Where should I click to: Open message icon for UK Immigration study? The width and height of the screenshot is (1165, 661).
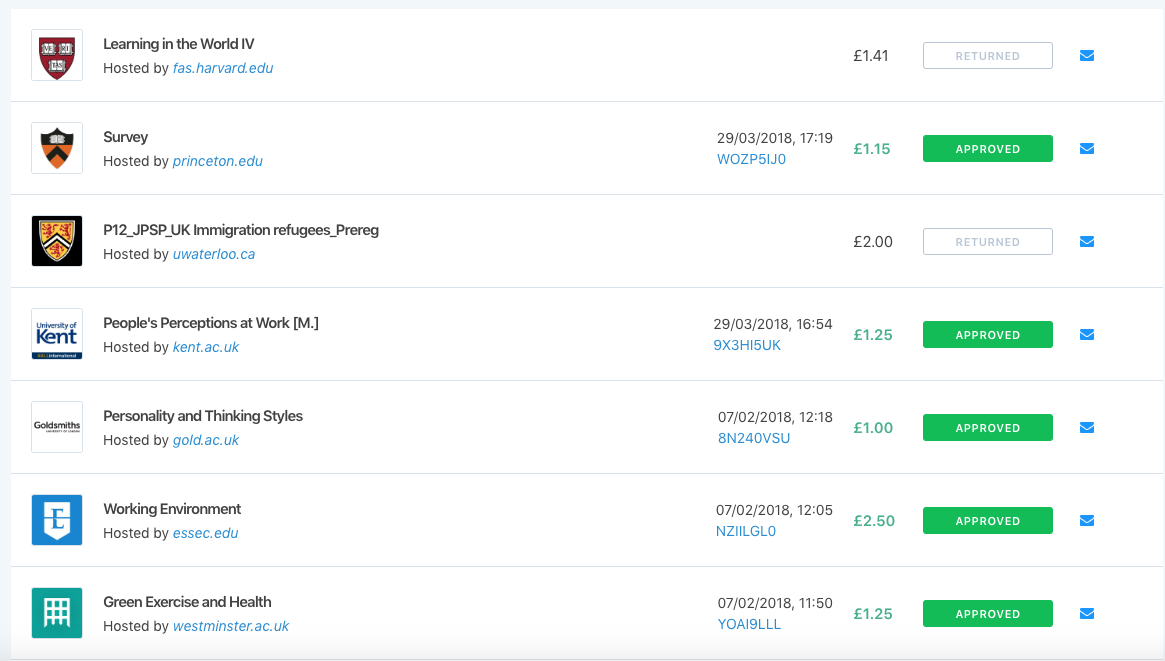click(1086, 241)
